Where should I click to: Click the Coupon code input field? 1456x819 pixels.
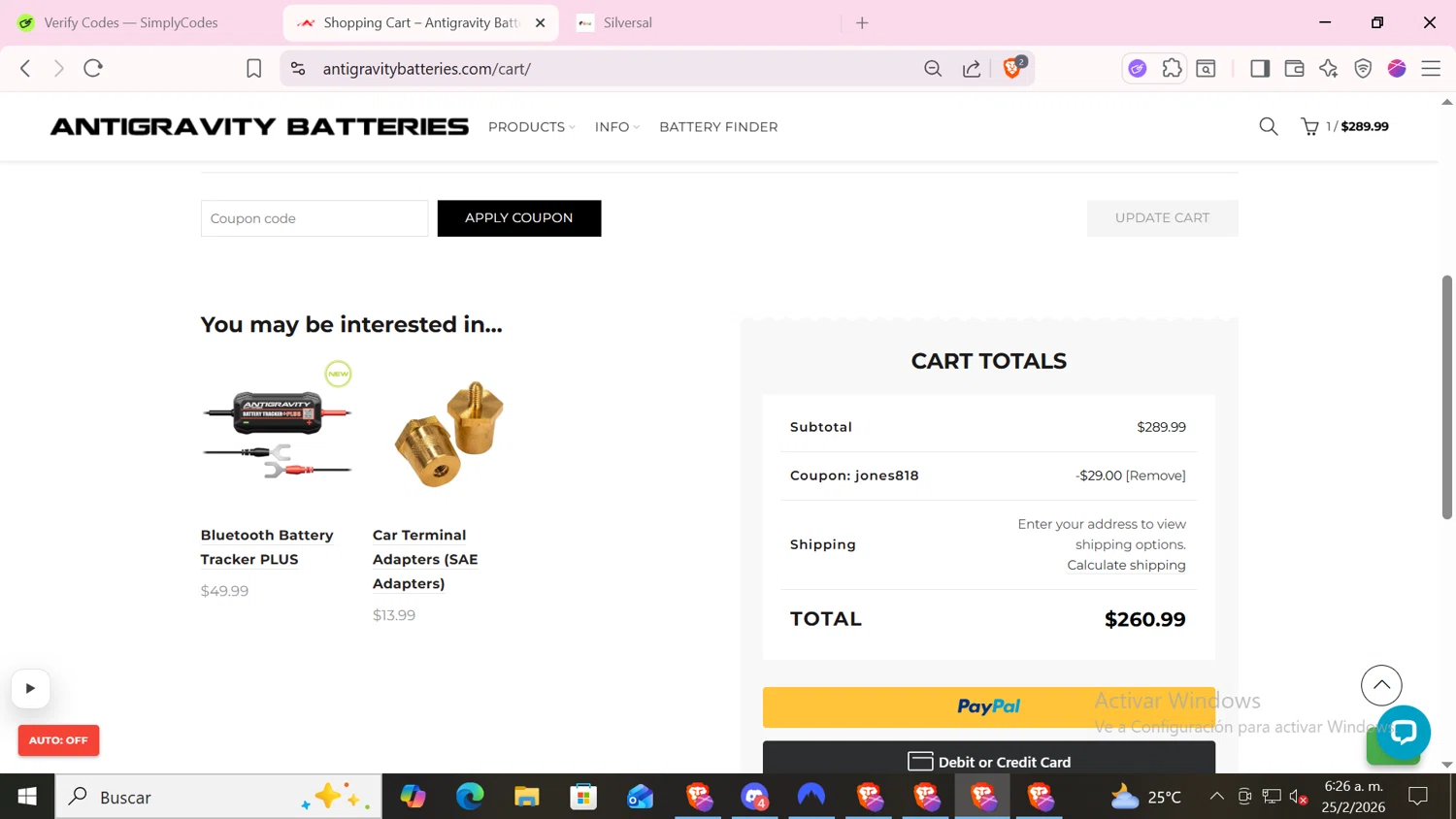[x=314, y=218]
